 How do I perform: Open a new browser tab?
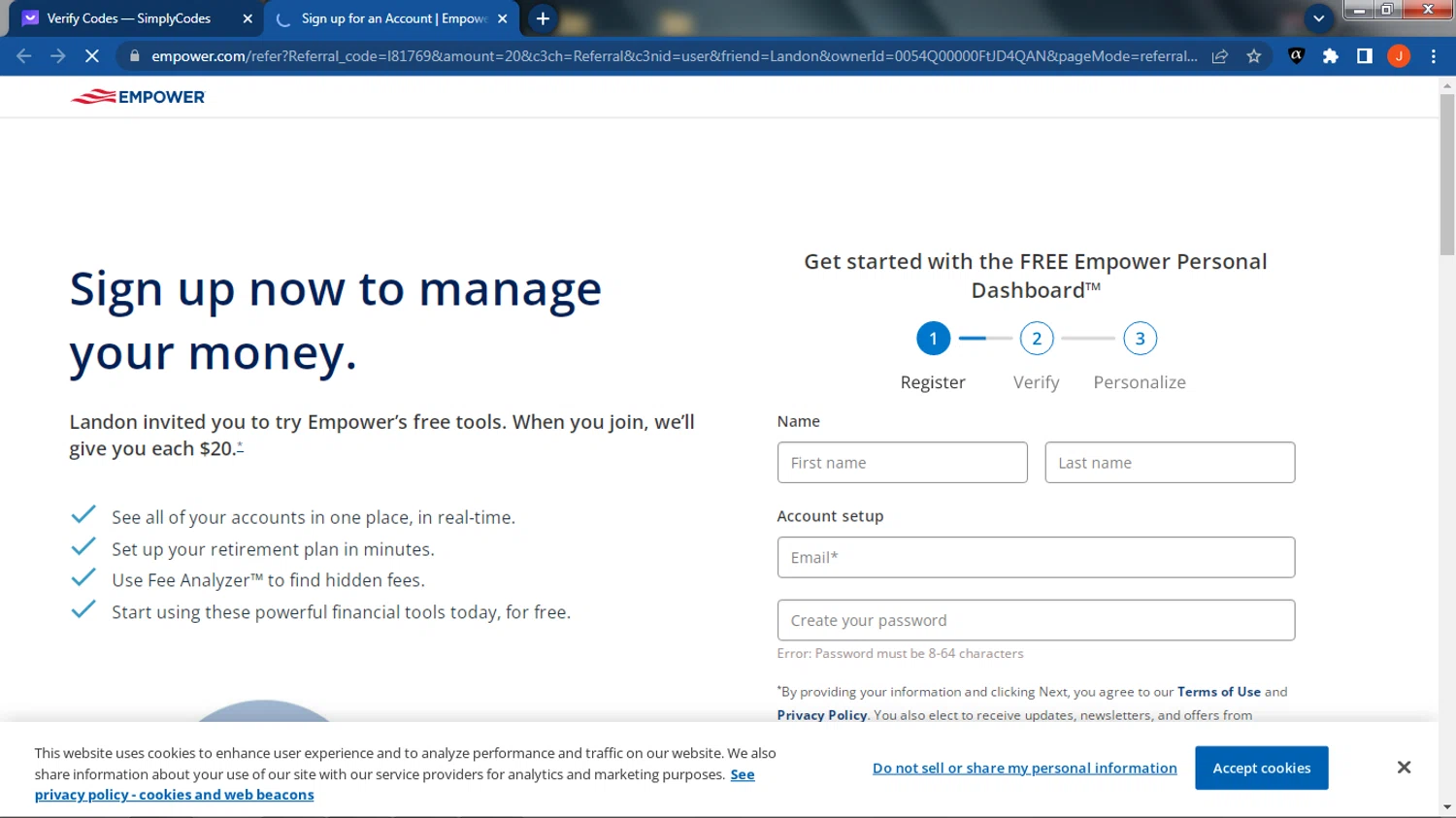[x=543, y=18]
